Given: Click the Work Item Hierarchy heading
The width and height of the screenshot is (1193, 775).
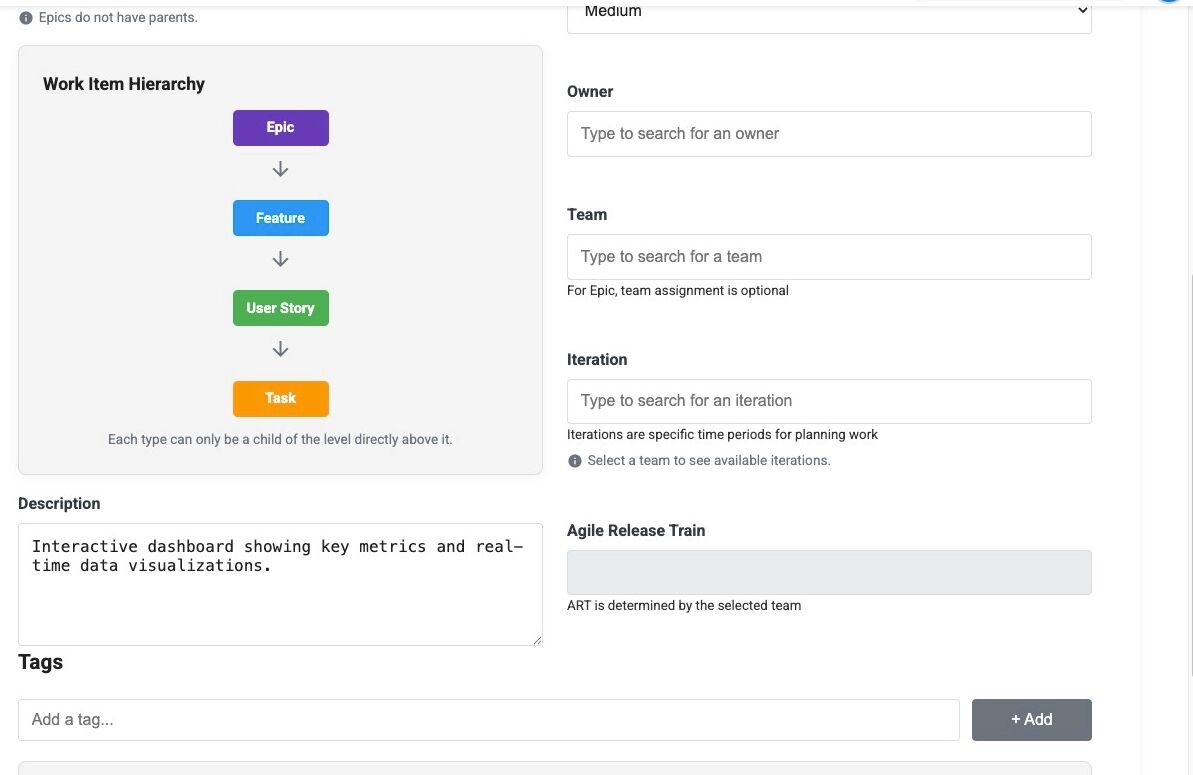Looking at the screenshot, I should [x=124, y=84].
